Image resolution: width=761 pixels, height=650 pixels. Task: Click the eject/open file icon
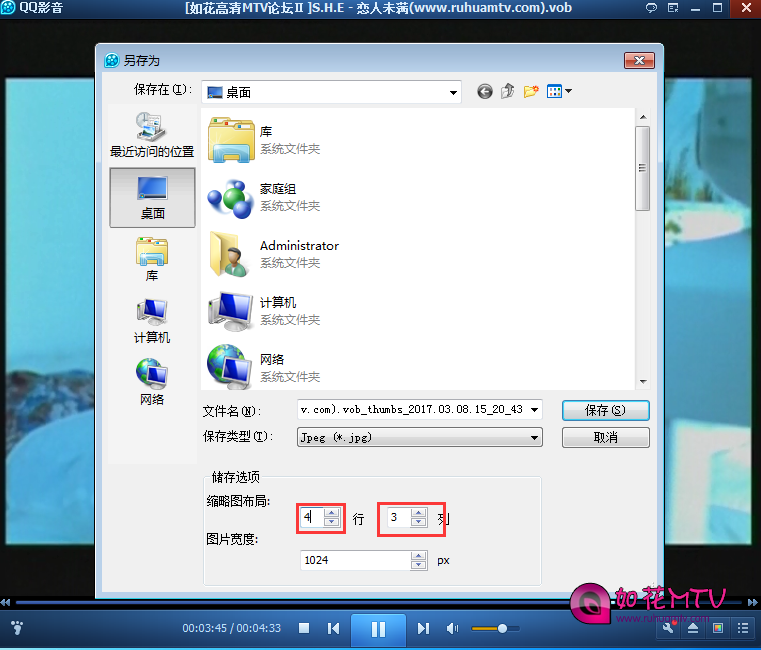tap(693, 628)
